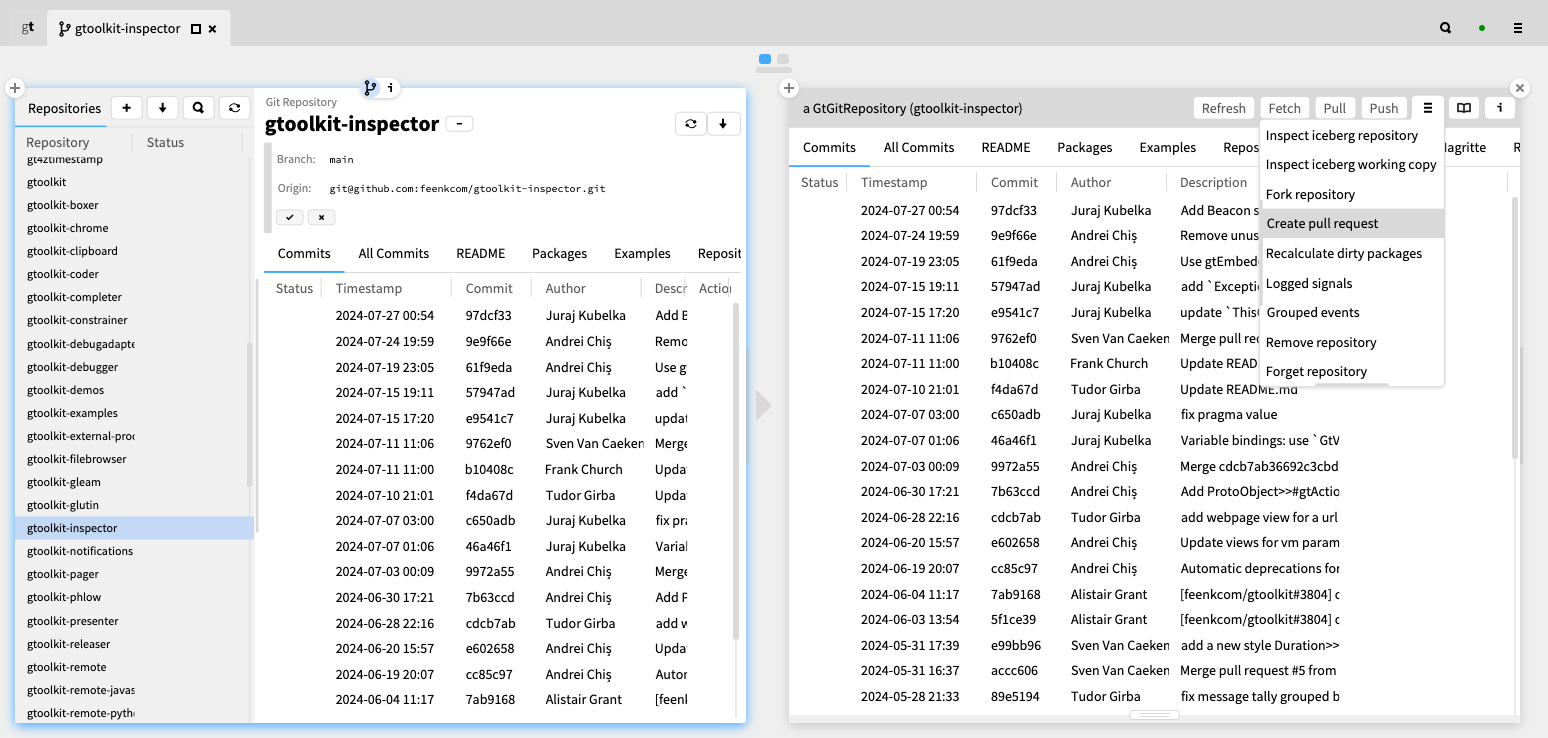
Task: Open the global search magnifier icon
Action: click(1446, 28)
